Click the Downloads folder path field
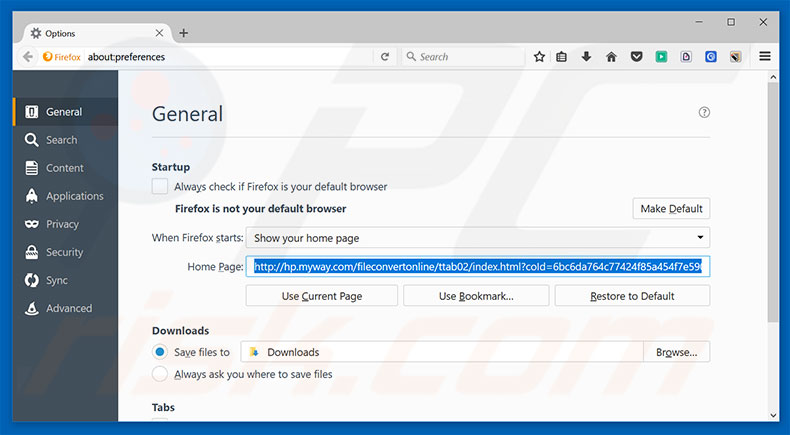This screenshot has height=435, width=790. 442,352
